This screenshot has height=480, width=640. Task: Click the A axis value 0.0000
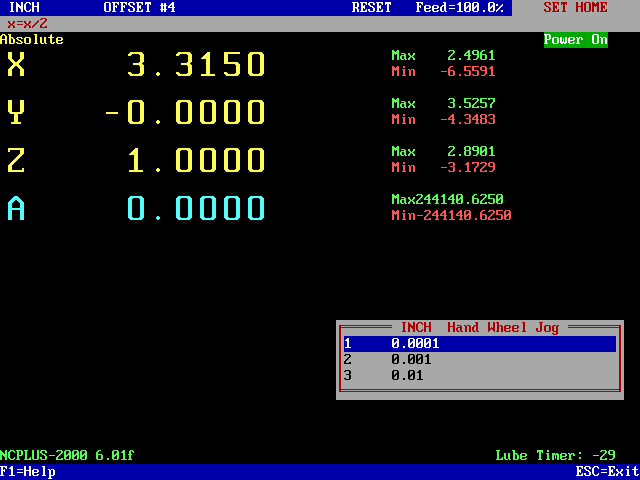[x=196, y=208]
